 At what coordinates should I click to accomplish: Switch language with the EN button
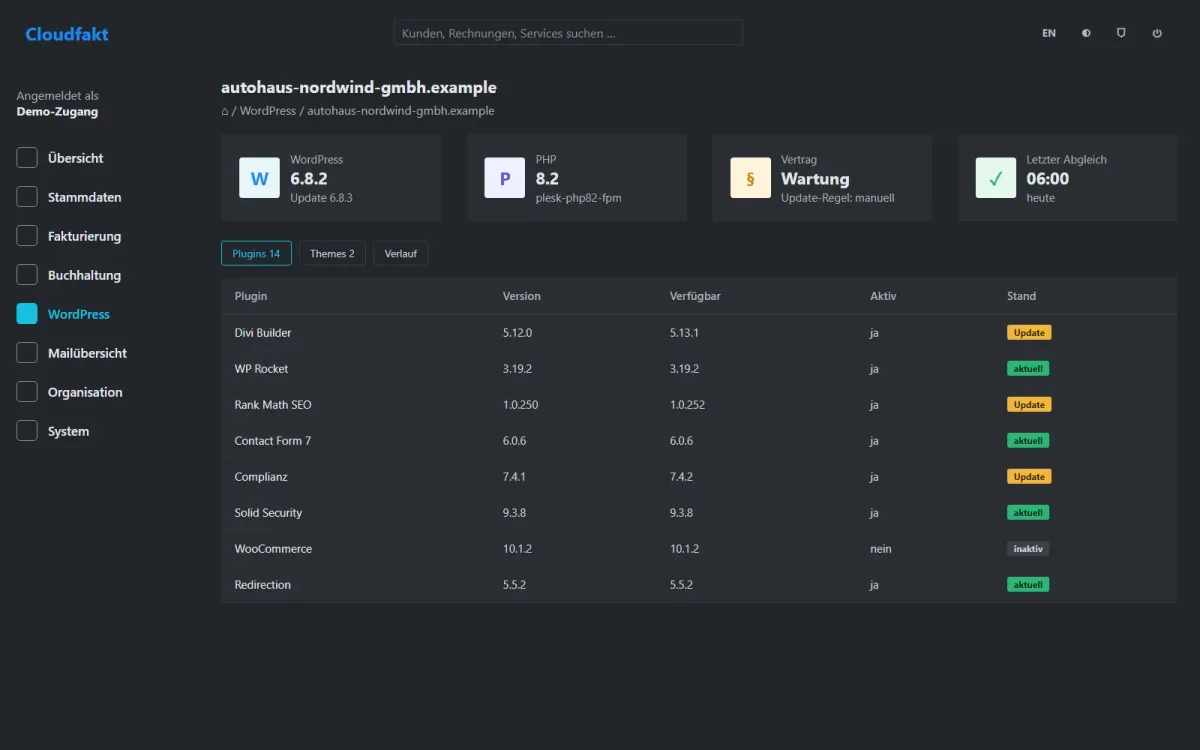[1049, 33]
